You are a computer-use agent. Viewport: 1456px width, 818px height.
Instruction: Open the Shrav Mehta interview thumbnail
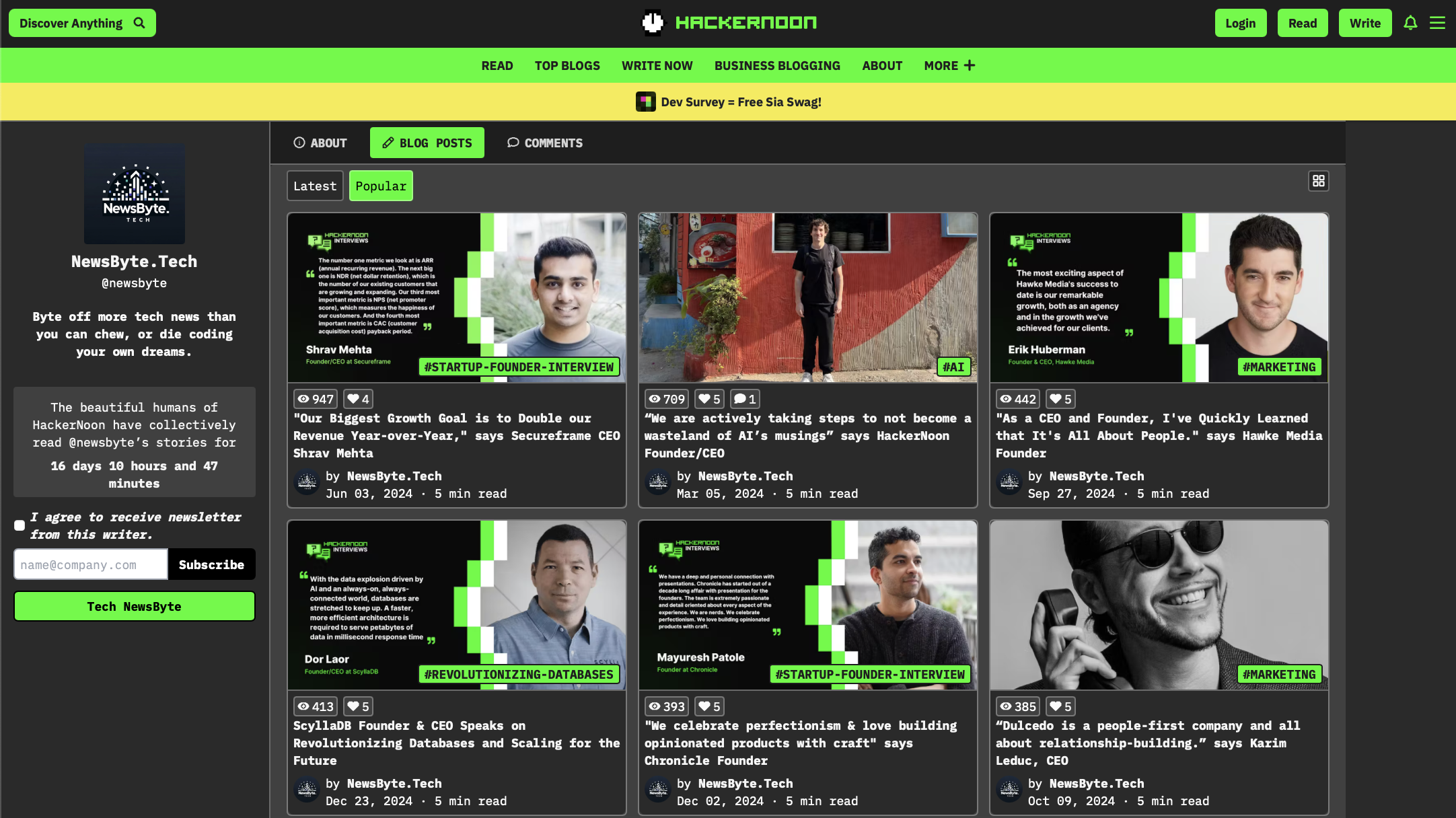(457, 298)
